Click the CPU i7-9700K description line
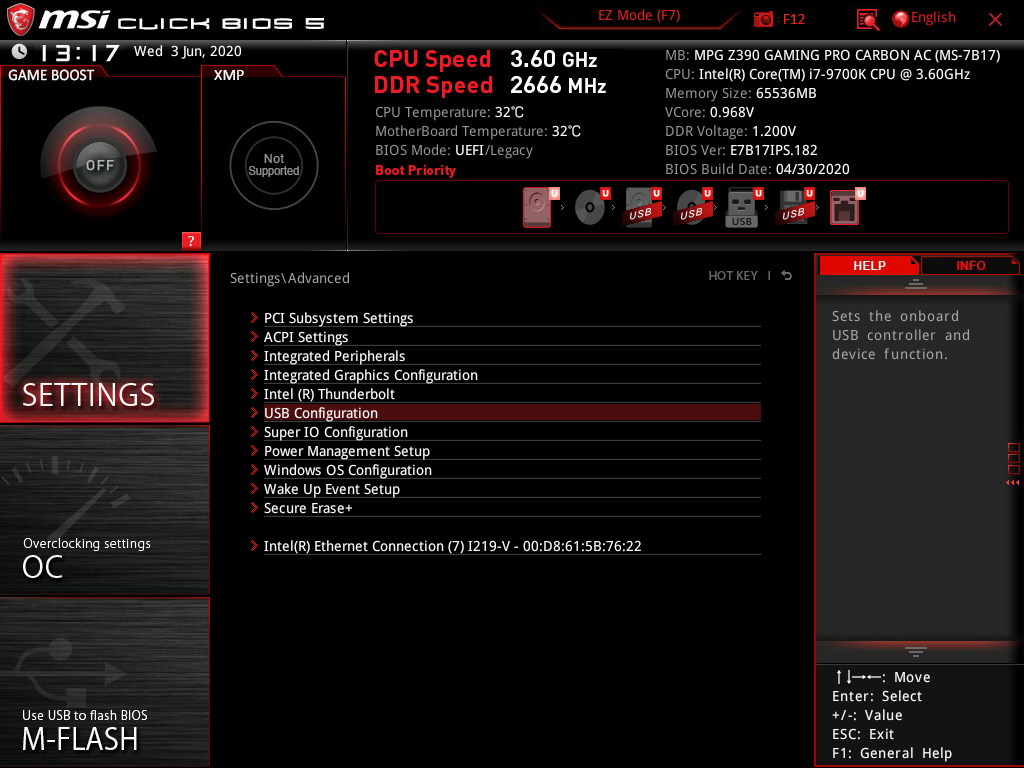1024x768 pixels. 818,74
